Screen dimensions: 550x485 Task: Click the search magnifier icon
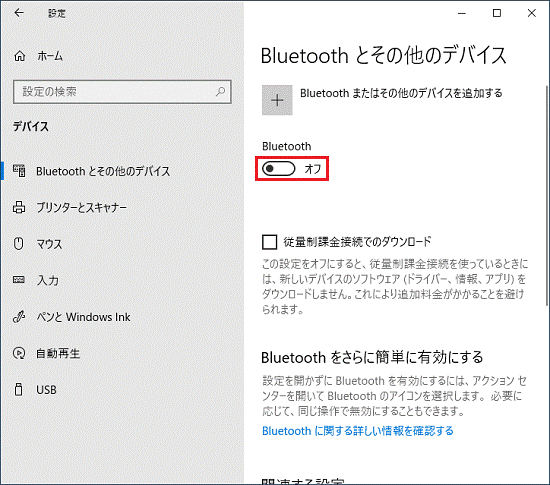(220, 92)
